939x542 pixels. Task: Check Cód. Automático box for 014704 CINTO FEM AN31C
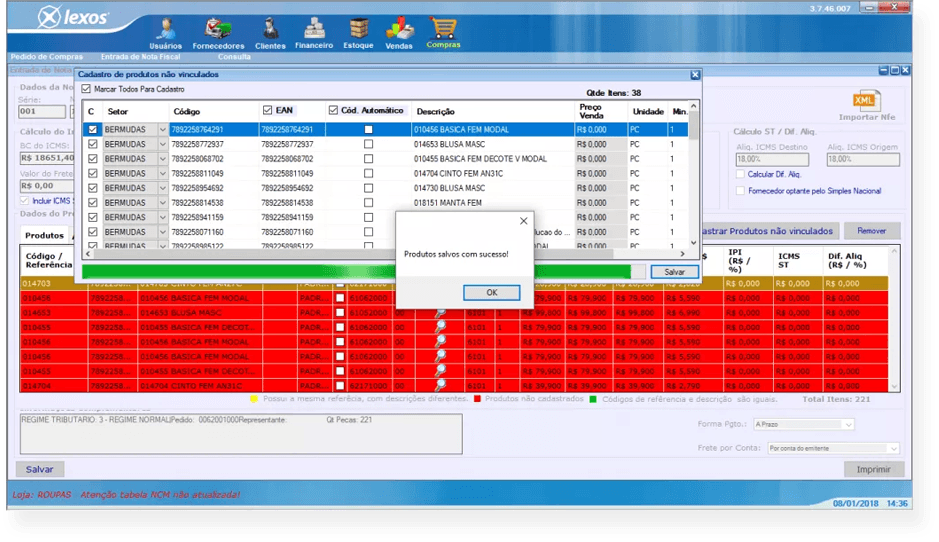click(x=368, y=174)
